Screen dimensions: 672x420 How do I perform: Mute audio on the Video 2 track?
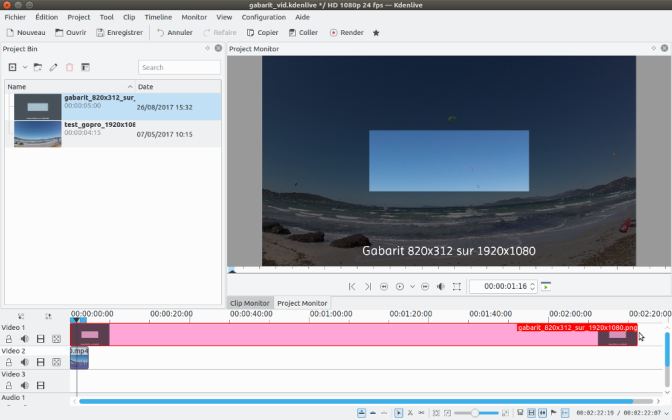[x=24, y=362]
